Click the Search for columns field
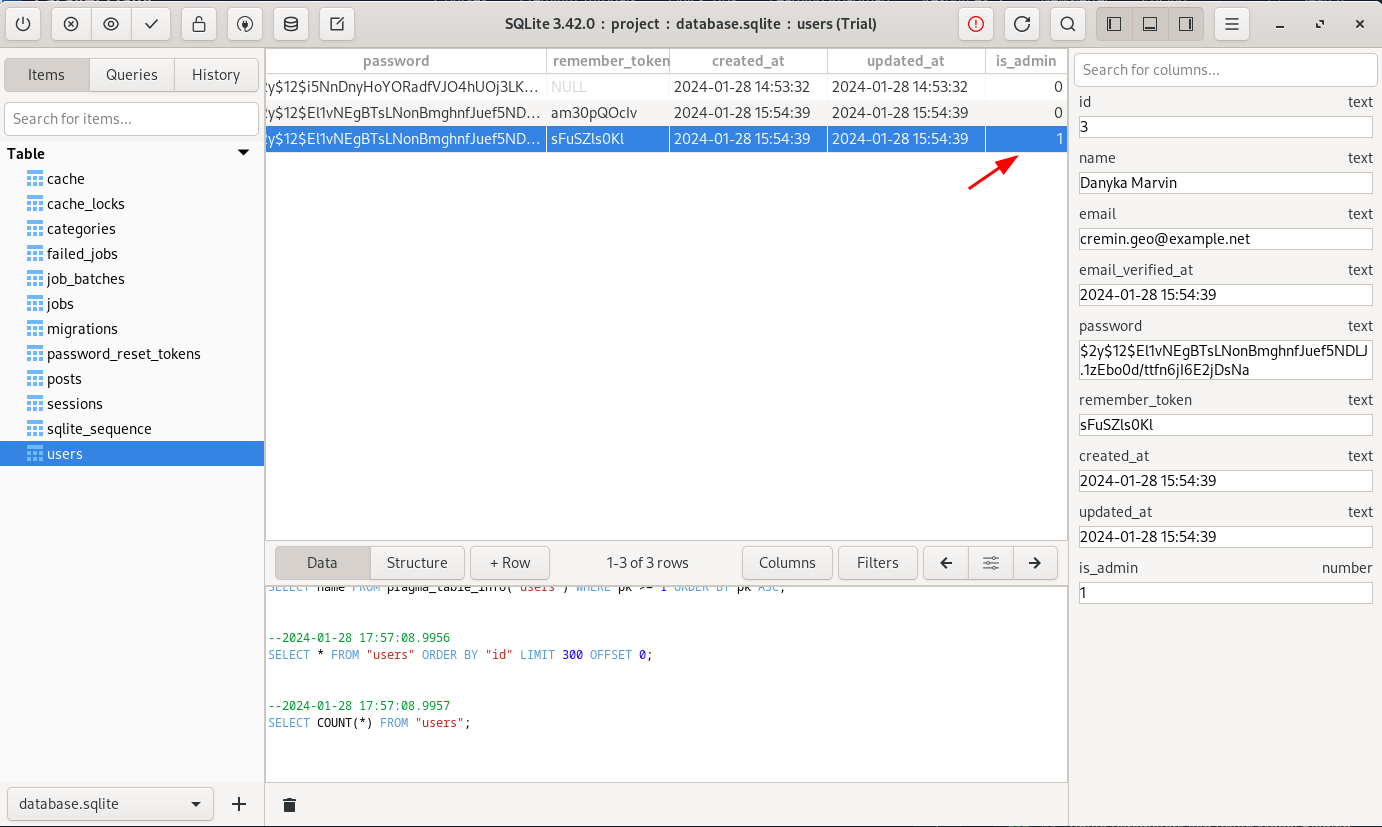Viewport: 1382px width, 827px height. click(x=1225, y=70)
